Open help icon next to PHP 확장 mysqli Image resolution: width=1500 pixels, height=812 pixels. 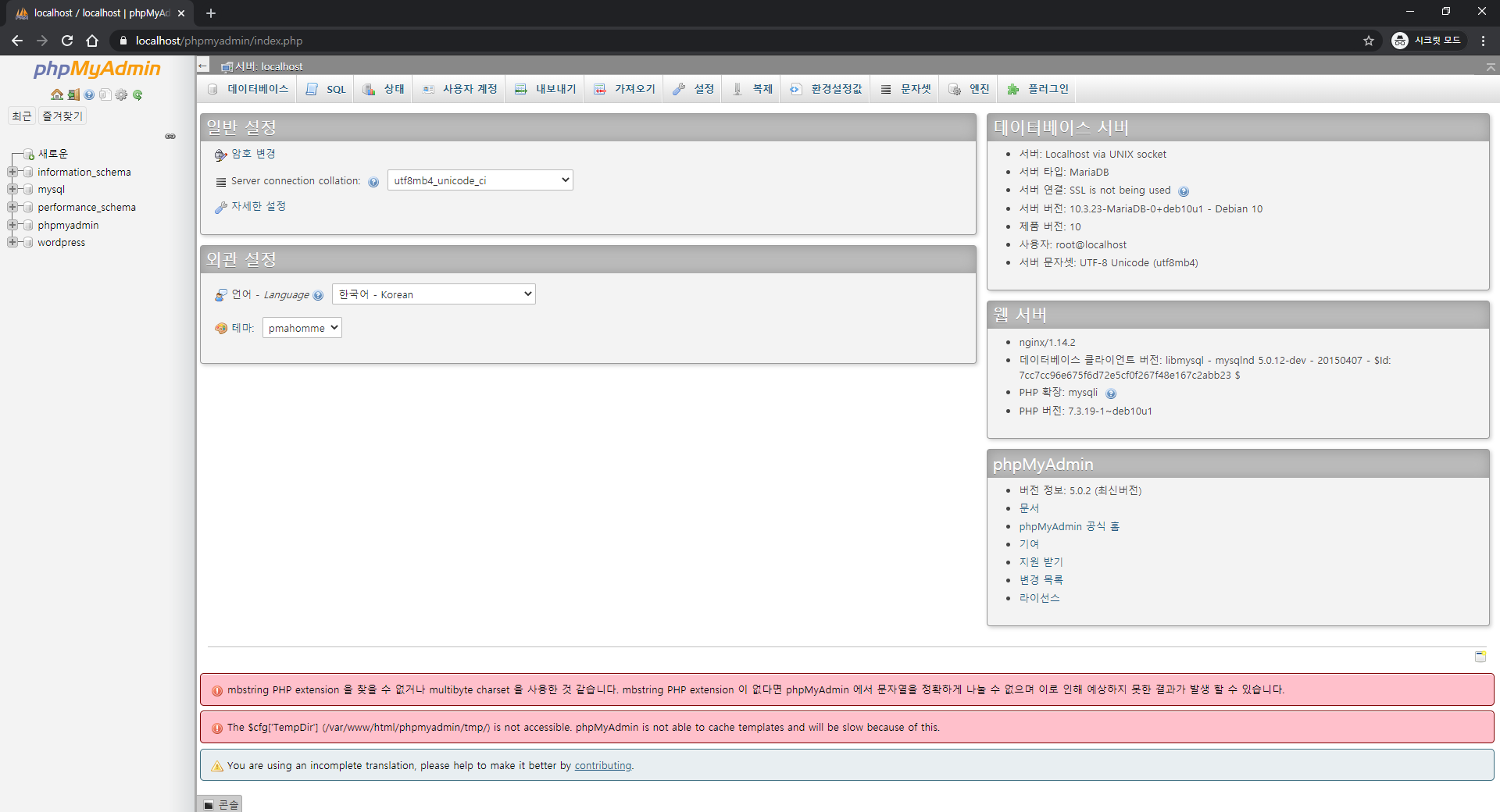[1111, 394]
